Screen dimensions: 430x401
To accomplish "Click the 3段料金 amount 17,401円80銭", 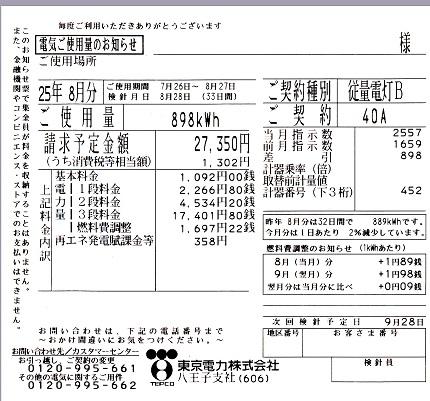I will [214, 215].
